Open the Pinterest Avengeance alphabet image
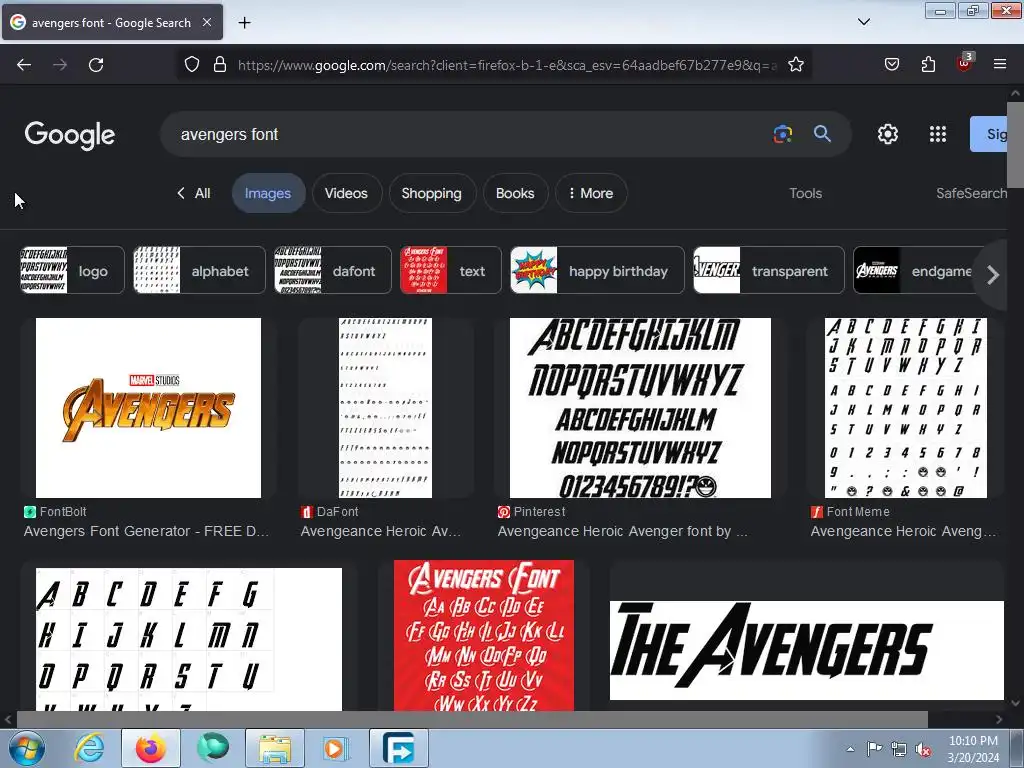The image size is (1024, 768). coord(640,408)
